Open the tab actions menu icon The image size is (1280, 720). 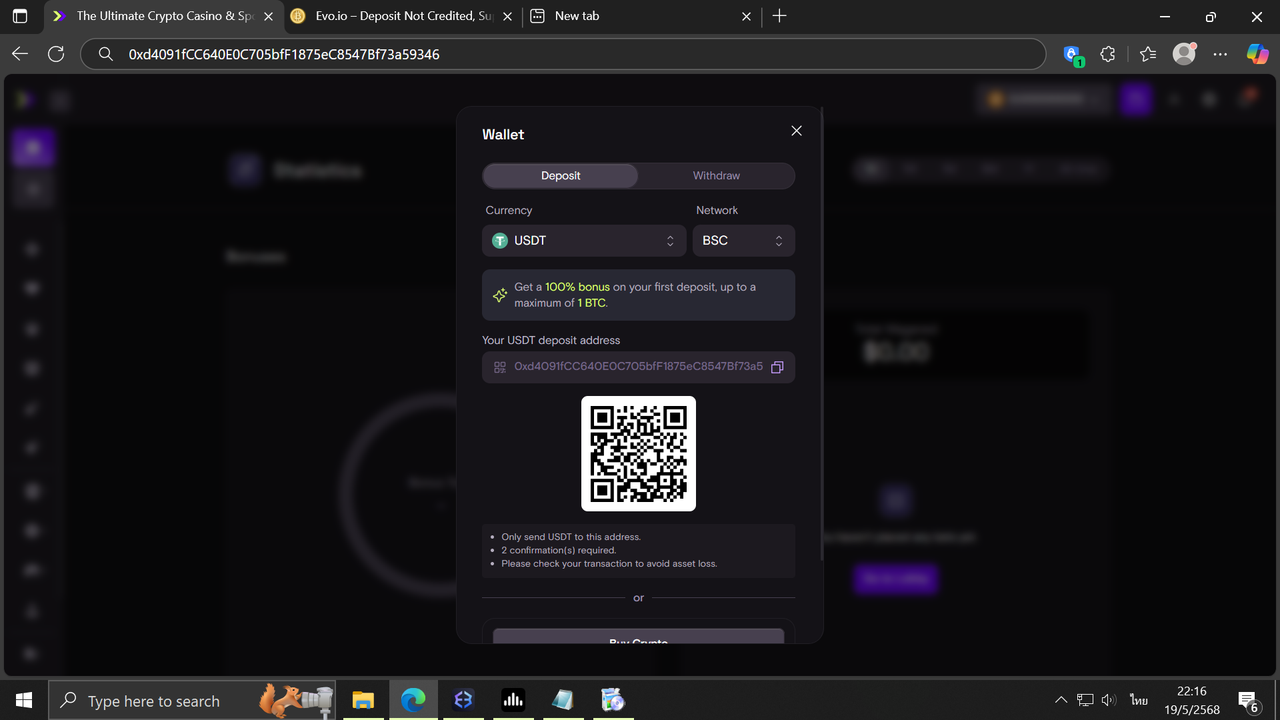(x=20, y=16)
